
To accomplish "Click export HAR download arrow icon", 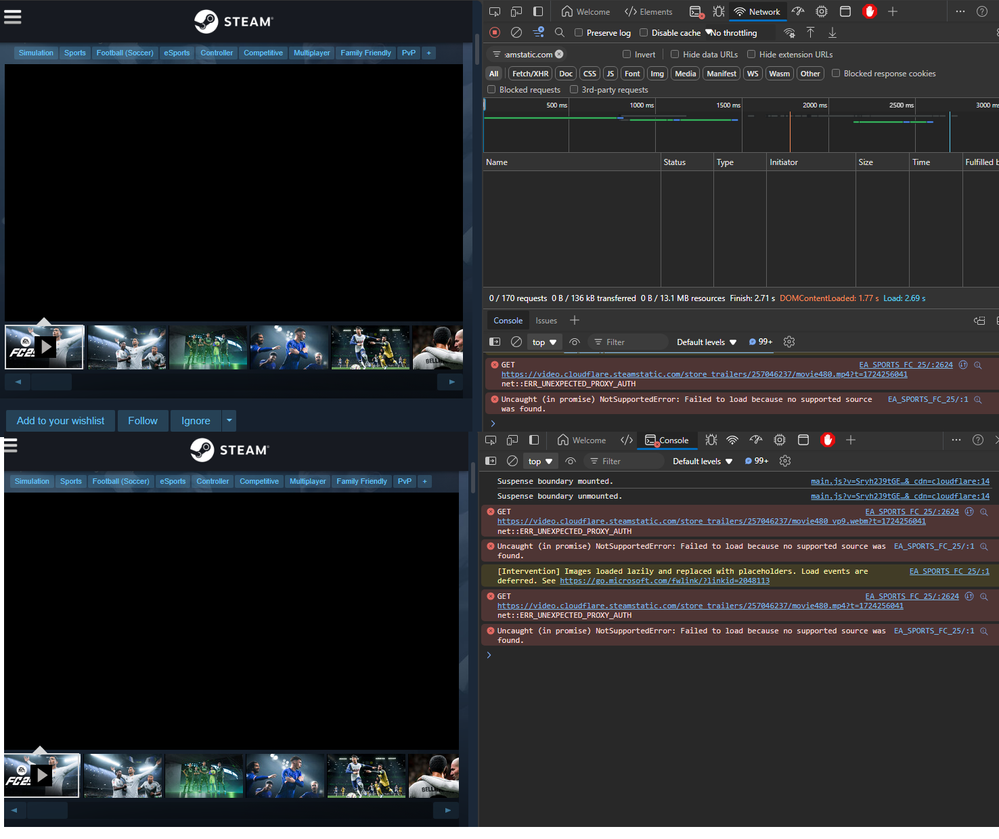I will click(x=832, y=32).
